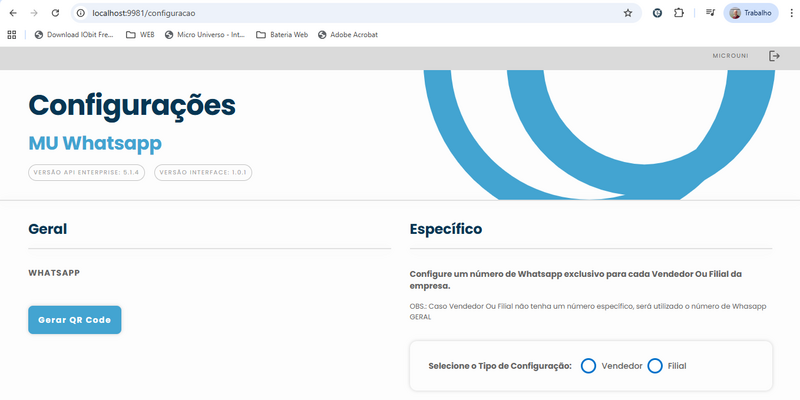Open the browser extensions puzzle icon
Screen dimensions: 800x400
[x=679, y=13]
